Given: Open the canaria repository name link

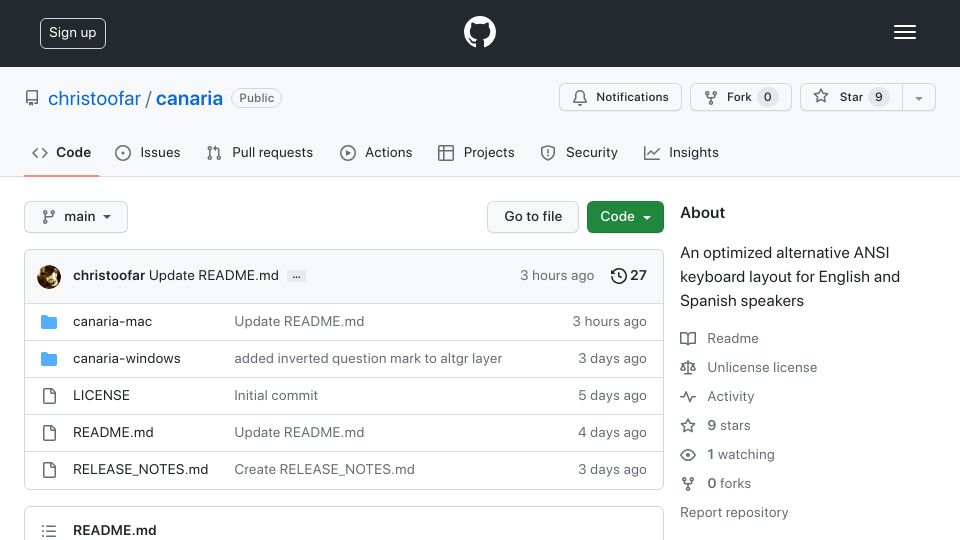Looking at the screenshot, I should click(x=189, y=99).
